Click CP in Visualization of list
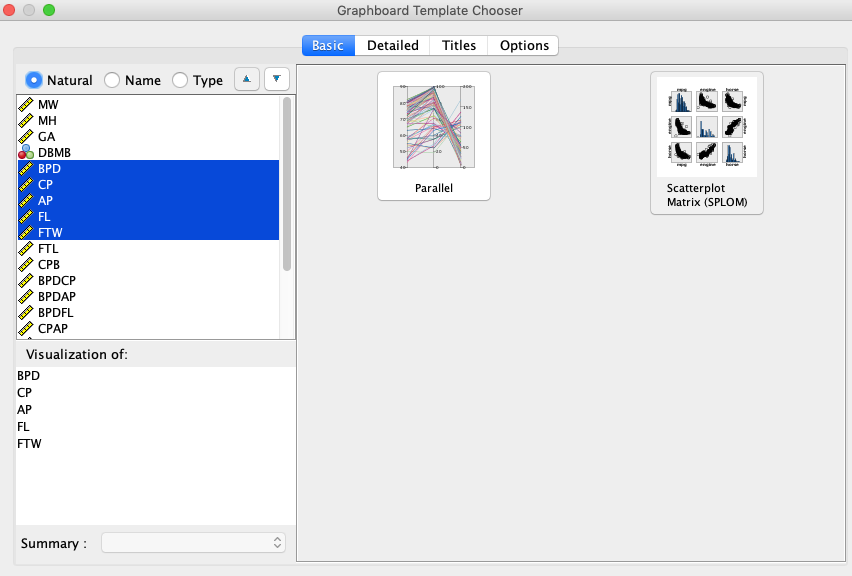852x576 pixels. pos(24,392)
